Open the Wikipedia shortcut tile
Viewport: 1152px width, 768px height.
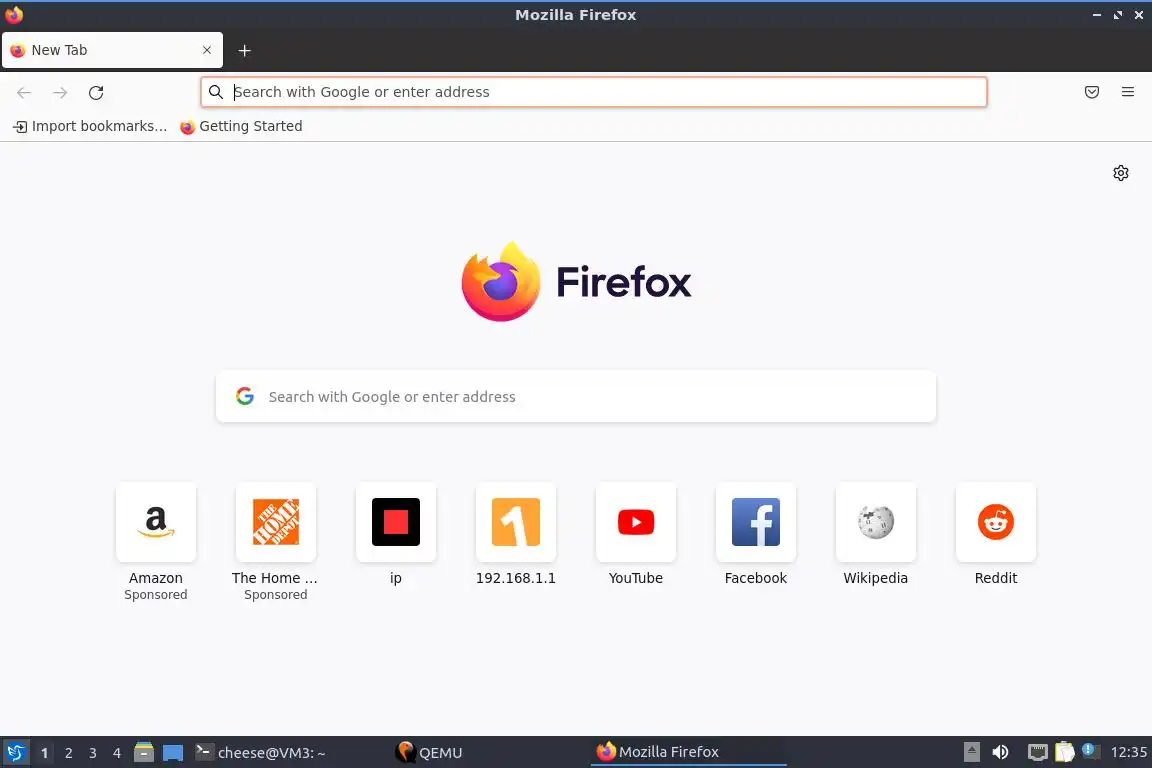[876, 522]
